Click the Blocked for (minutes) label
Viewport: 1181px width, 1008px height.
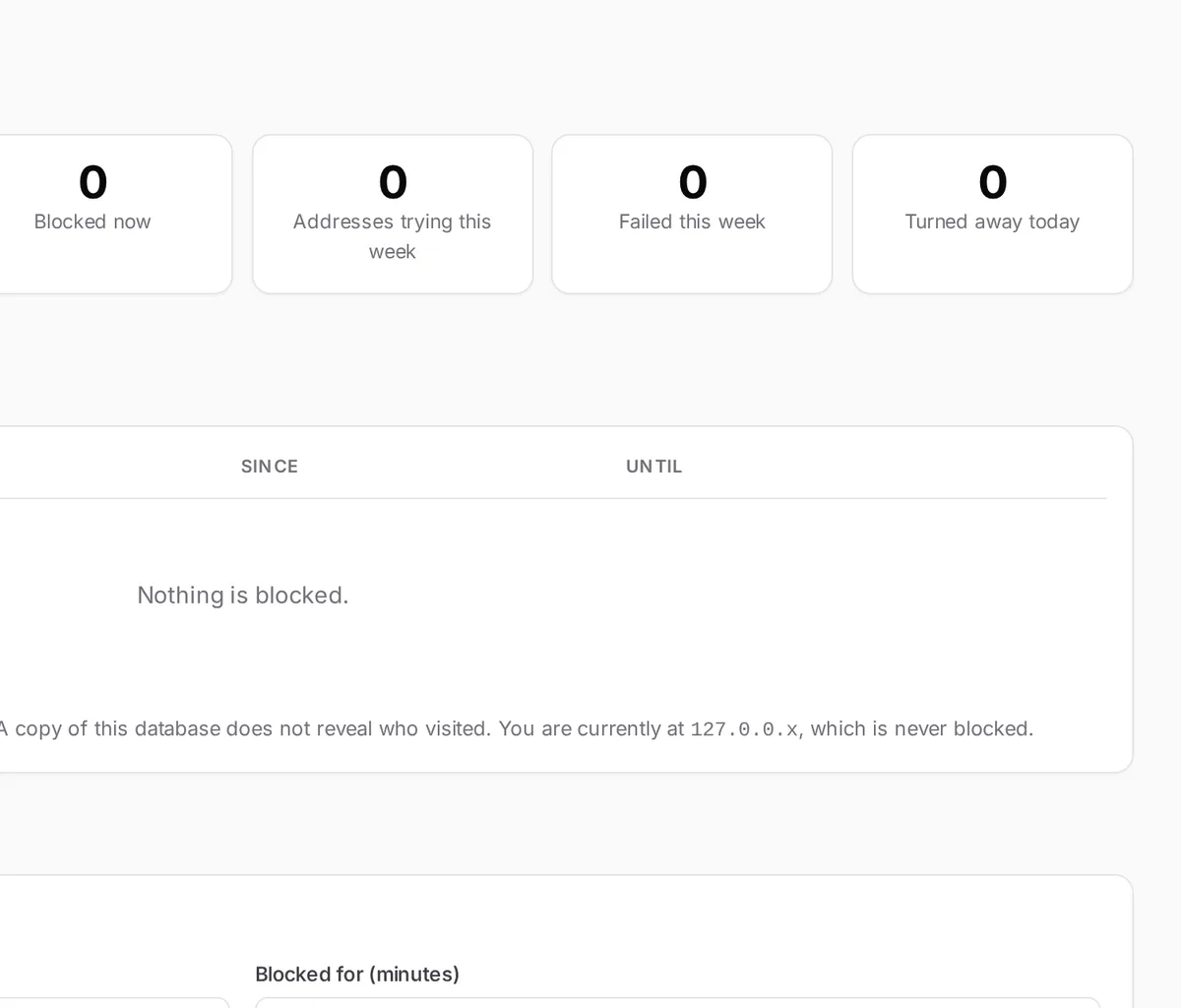pos(357,974)
